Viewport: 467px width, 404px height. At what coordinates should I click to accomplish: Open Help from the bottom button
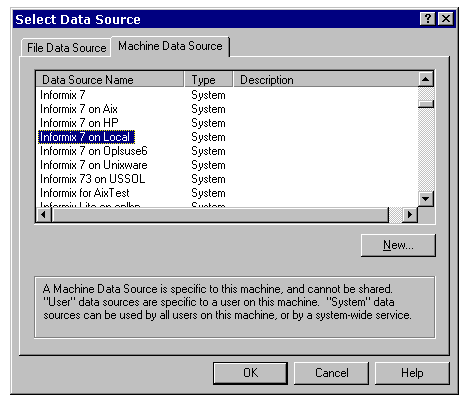[412, 373]
